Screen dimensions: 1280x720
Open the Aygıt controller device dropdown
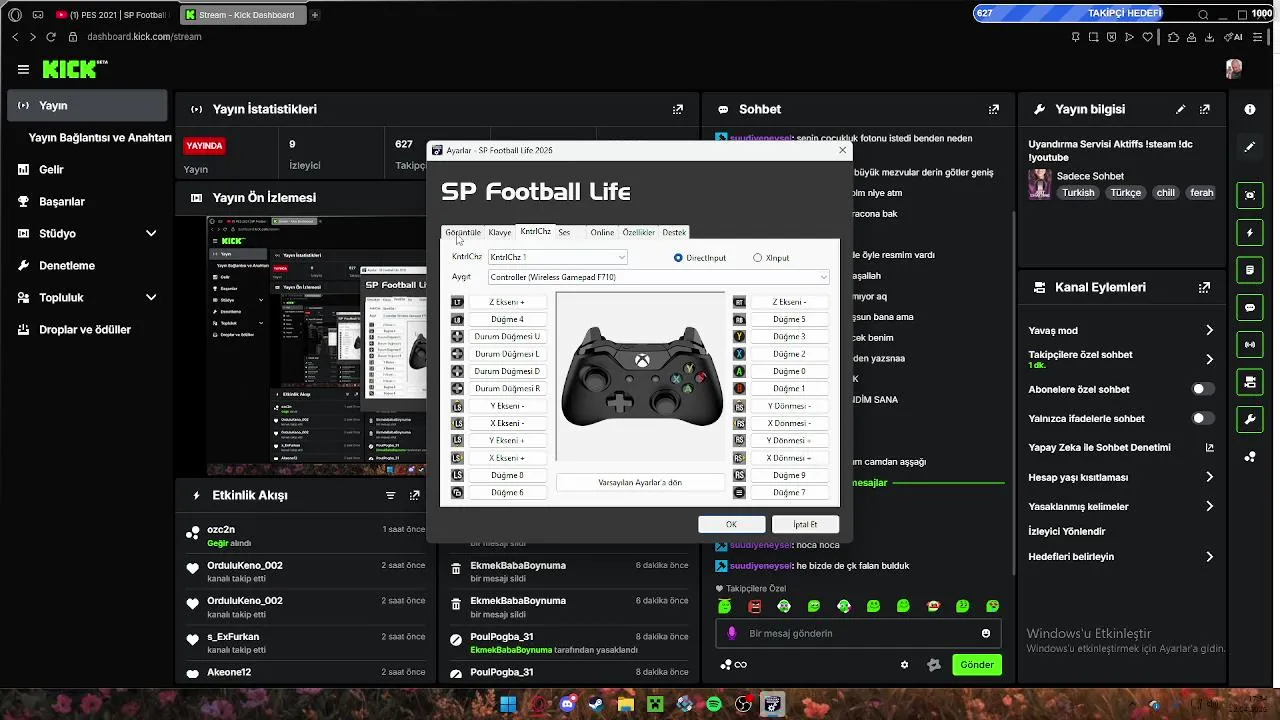[659, 277]
